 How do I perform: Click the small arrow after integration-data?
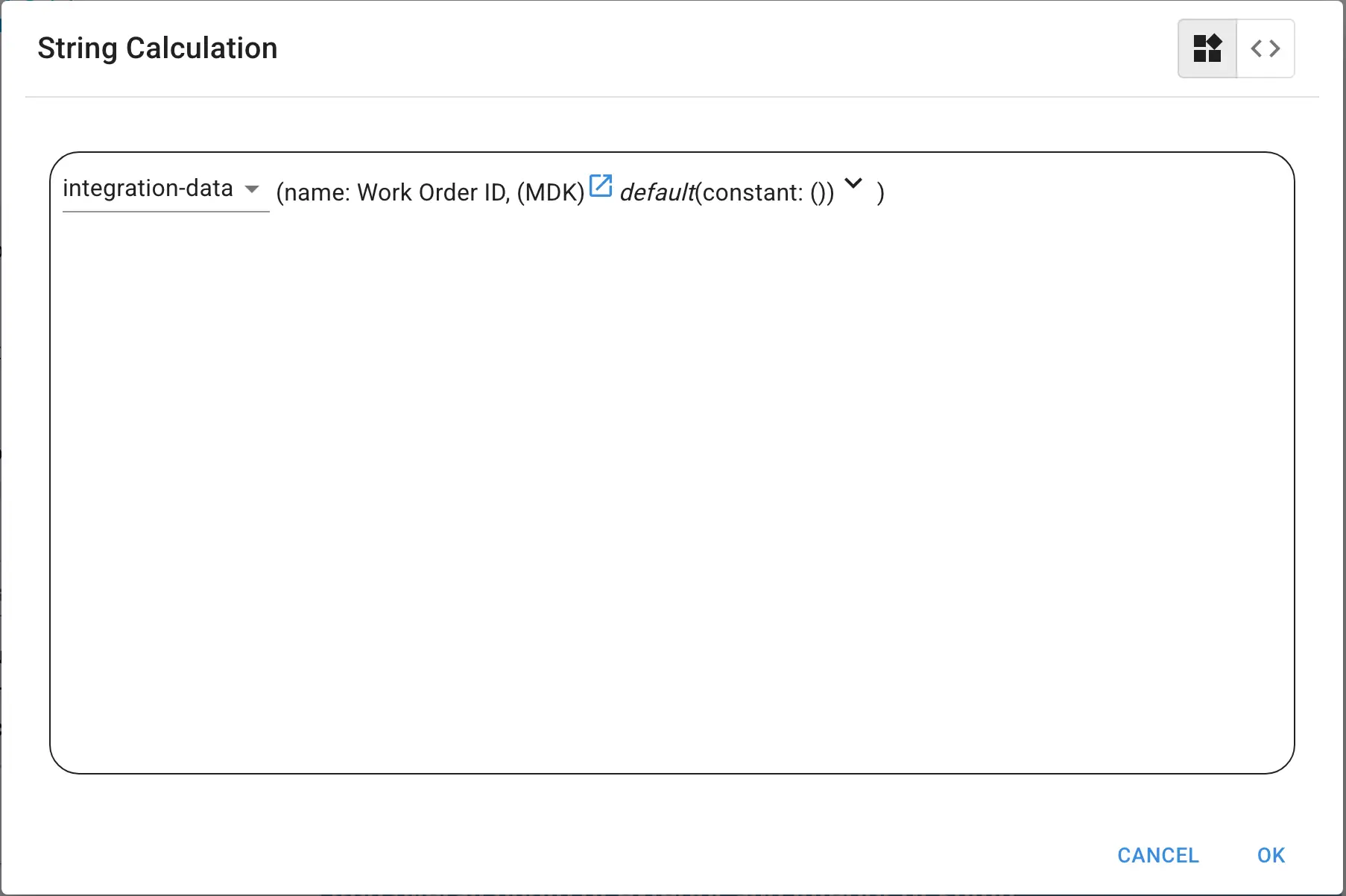253,191
